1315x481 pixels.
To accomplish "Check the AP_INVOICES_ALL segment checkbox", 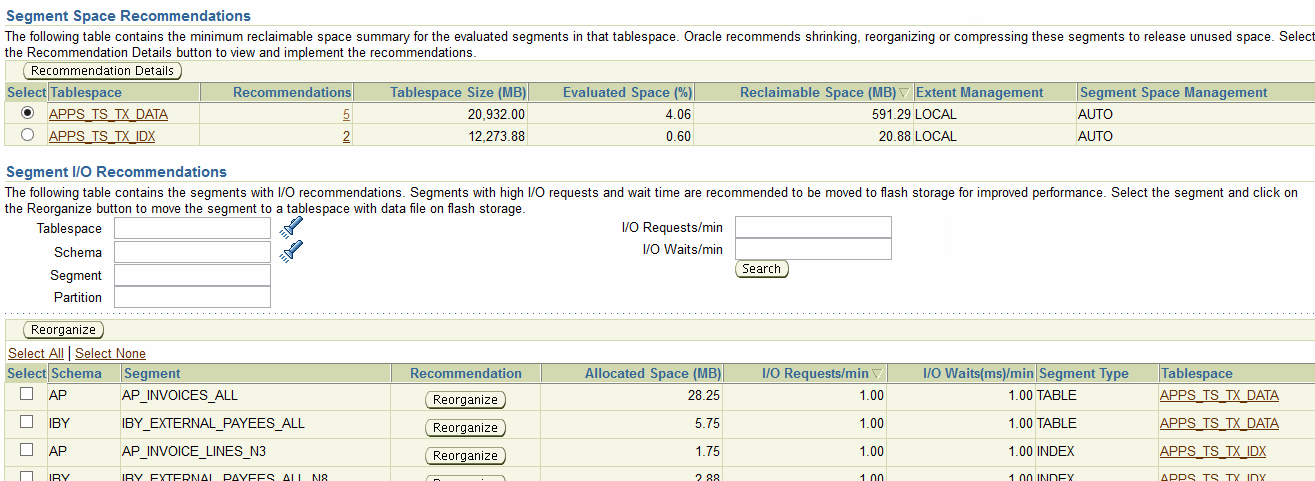I will [27, 394].
